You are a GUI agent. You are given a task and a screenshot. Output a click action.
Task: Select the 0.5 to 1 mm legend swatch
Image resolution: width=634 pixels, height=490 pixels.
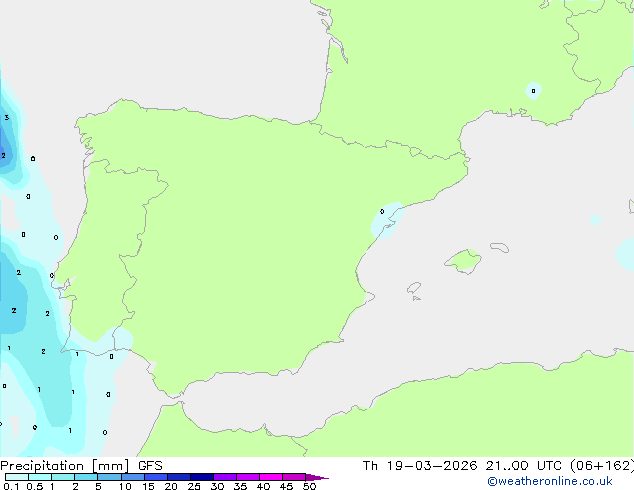click(40, 477)
